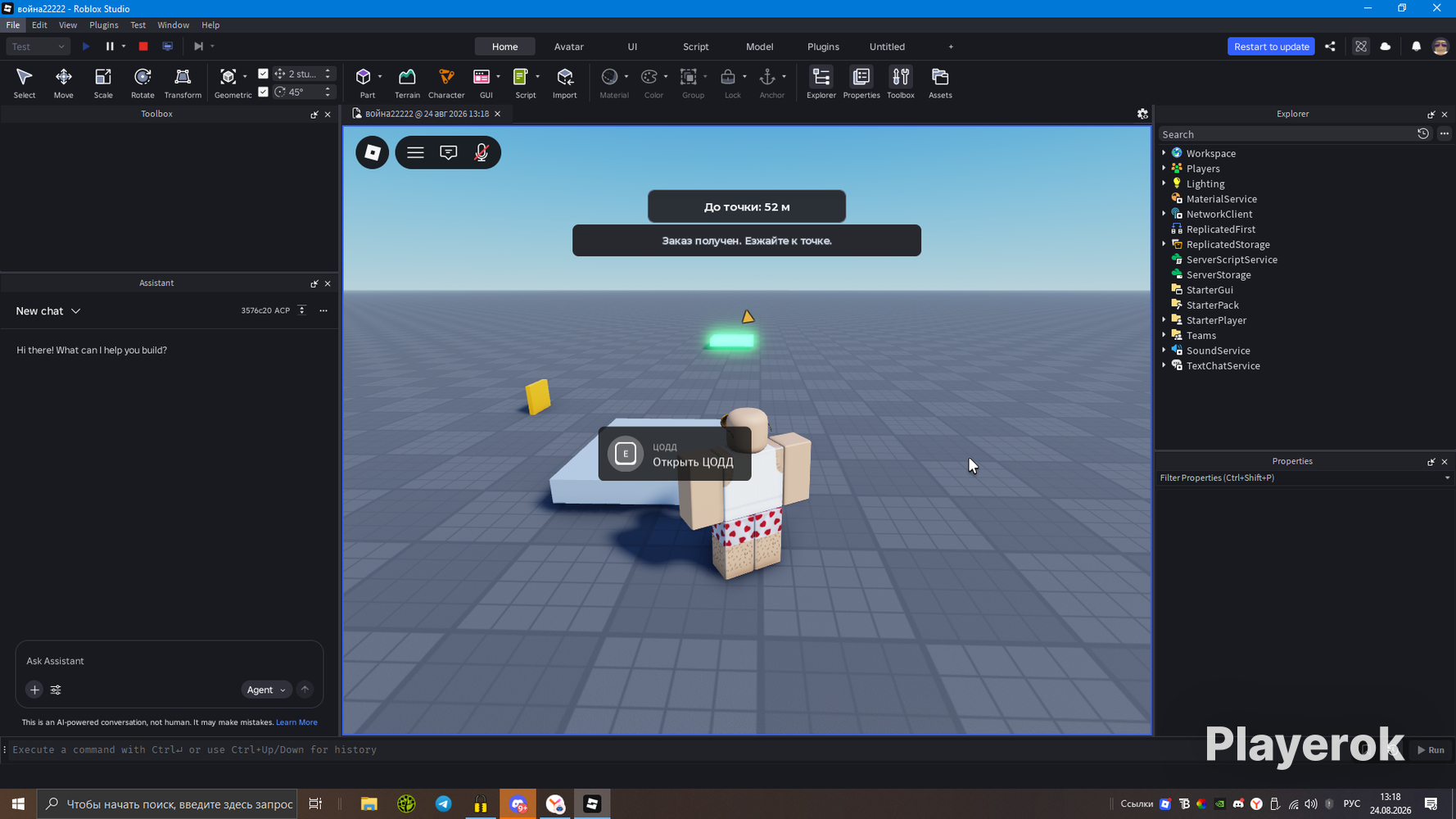
Task: Show the Explorer panel via toolbar
Action: [821, 83]
